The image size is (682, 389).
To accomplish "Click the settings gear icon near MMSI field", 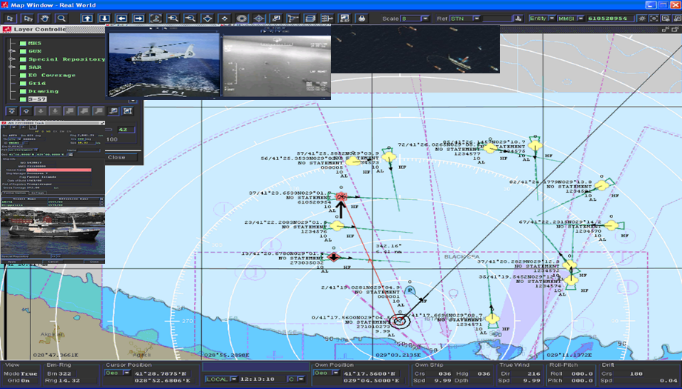I will pyautogui.click(x=642, y=18).
